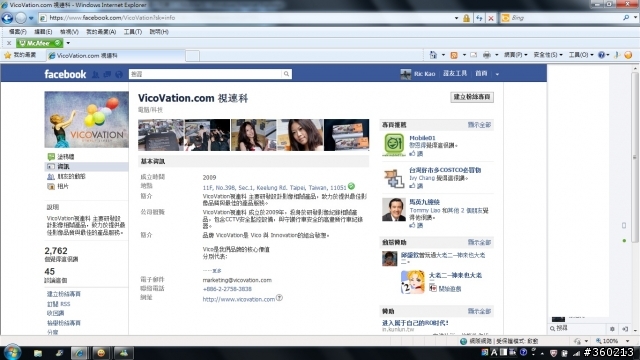Click the Facebook logo
The image size is (640, 360).
(65, 74)
